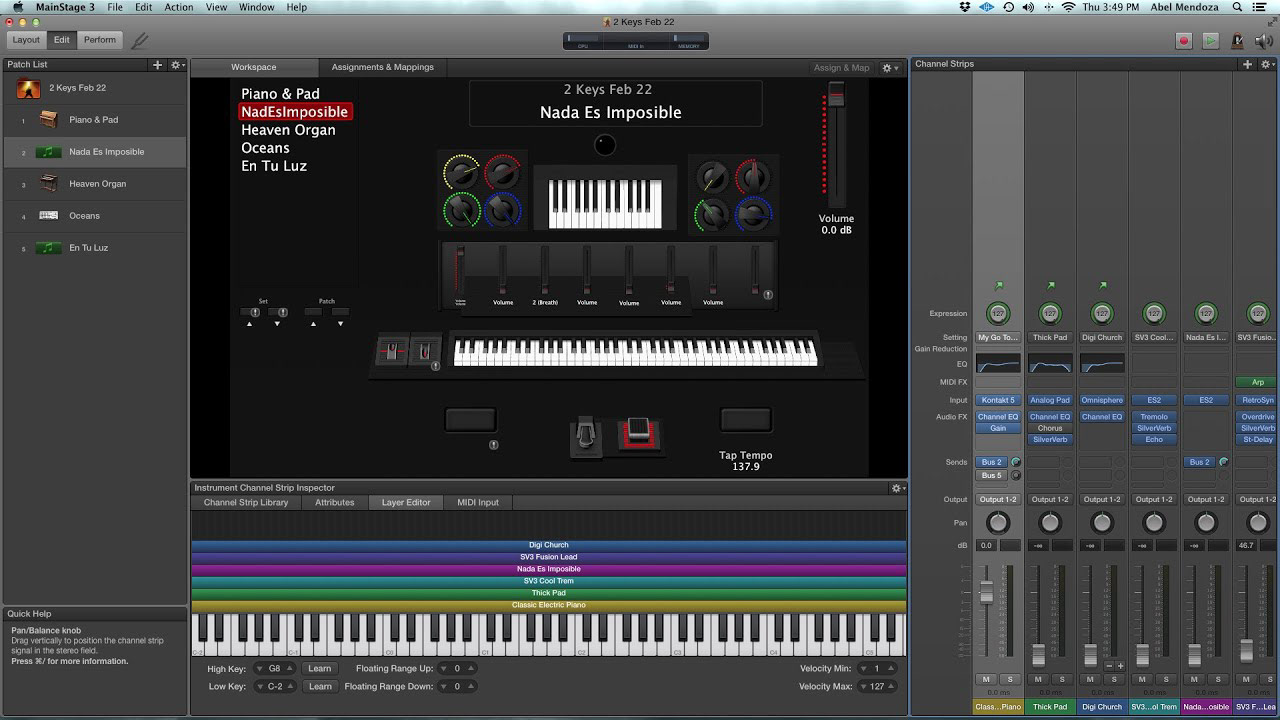Image resolution: width=1280 pixels, height=720 pixels.
Task: Mute the SV3 Cool Trem channel strip
Action: coord(1142,679)
